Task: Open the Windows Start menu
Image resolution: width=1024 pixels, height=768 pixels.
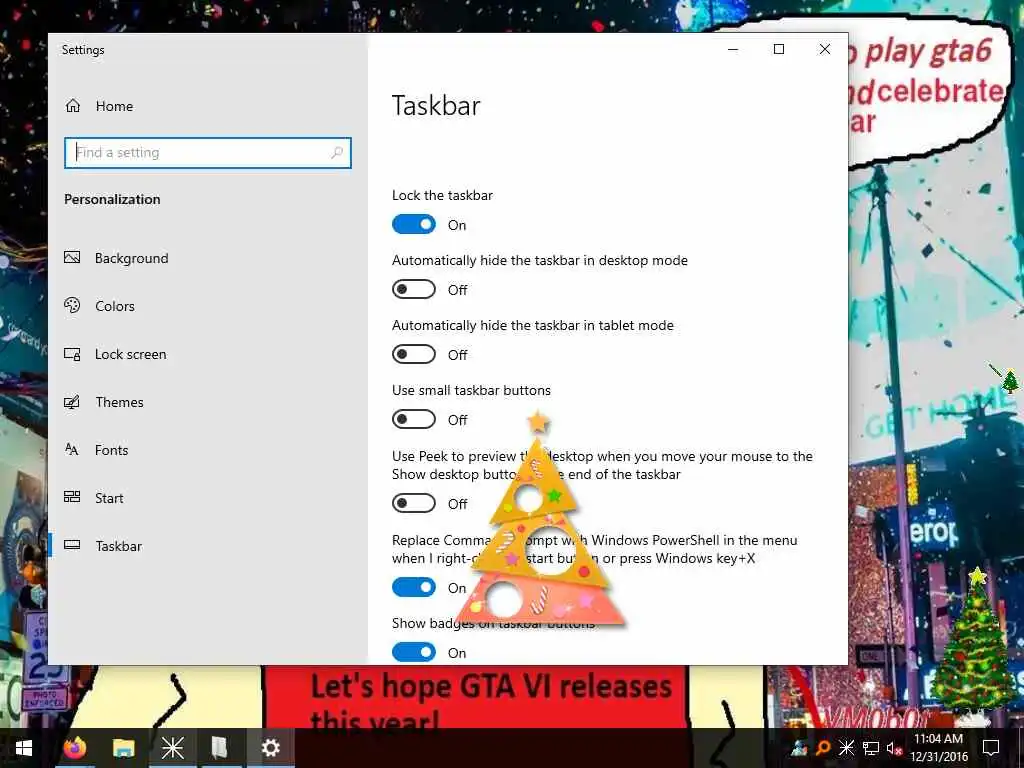Action: pyautogui.click(x=24, y=748)
